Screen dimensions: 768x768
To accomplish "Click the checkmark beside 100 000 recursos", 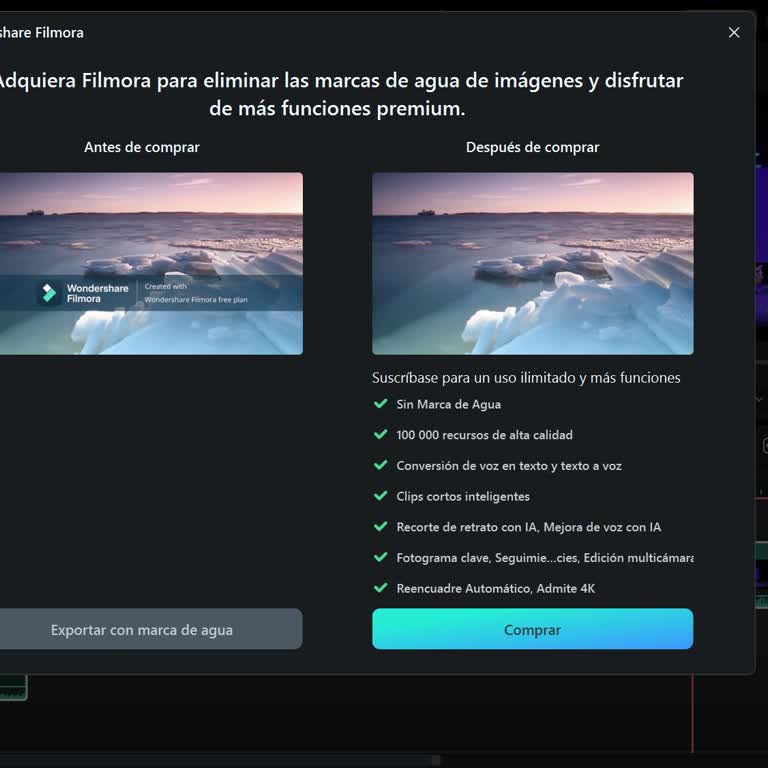I will 381,434.
